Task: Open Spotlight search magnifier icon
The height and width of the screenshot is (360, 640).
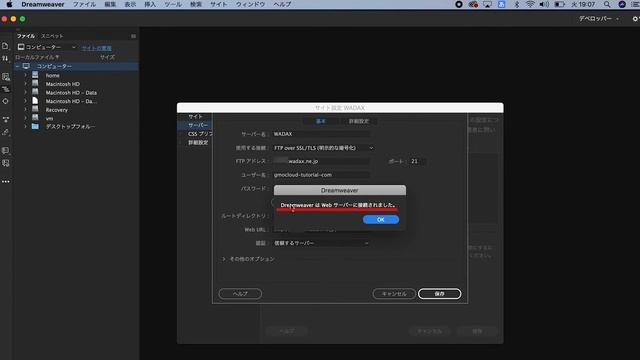Action: (607, 4)
